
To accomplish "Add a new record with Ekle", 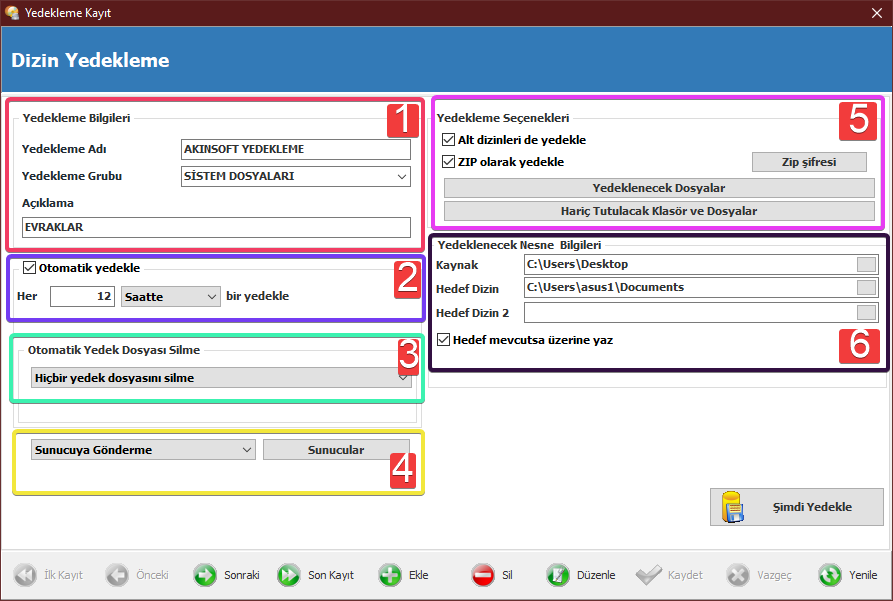I will coord(403,575).
